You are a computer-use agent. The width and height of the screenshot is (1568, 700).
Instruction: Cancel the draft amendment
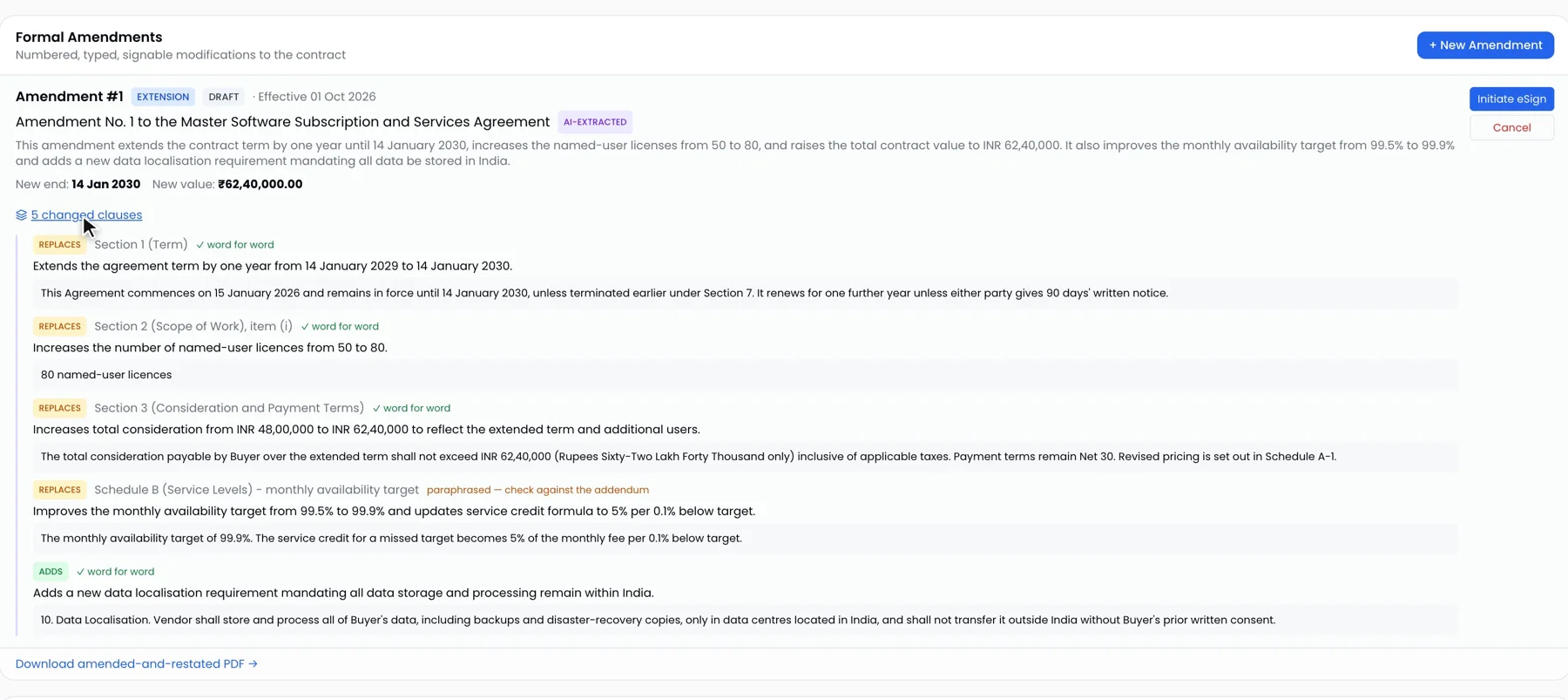coord(1511,127)
